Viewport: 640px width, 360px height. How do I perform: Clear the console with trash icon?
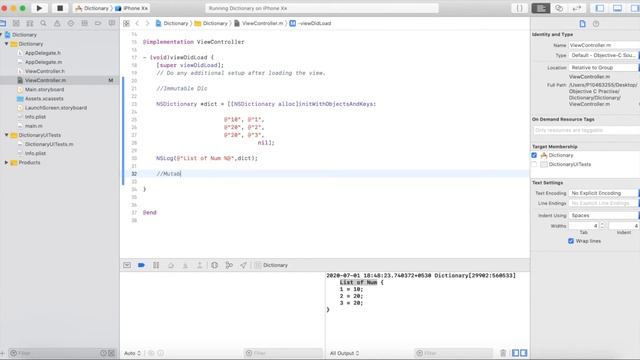click(503, 353)
